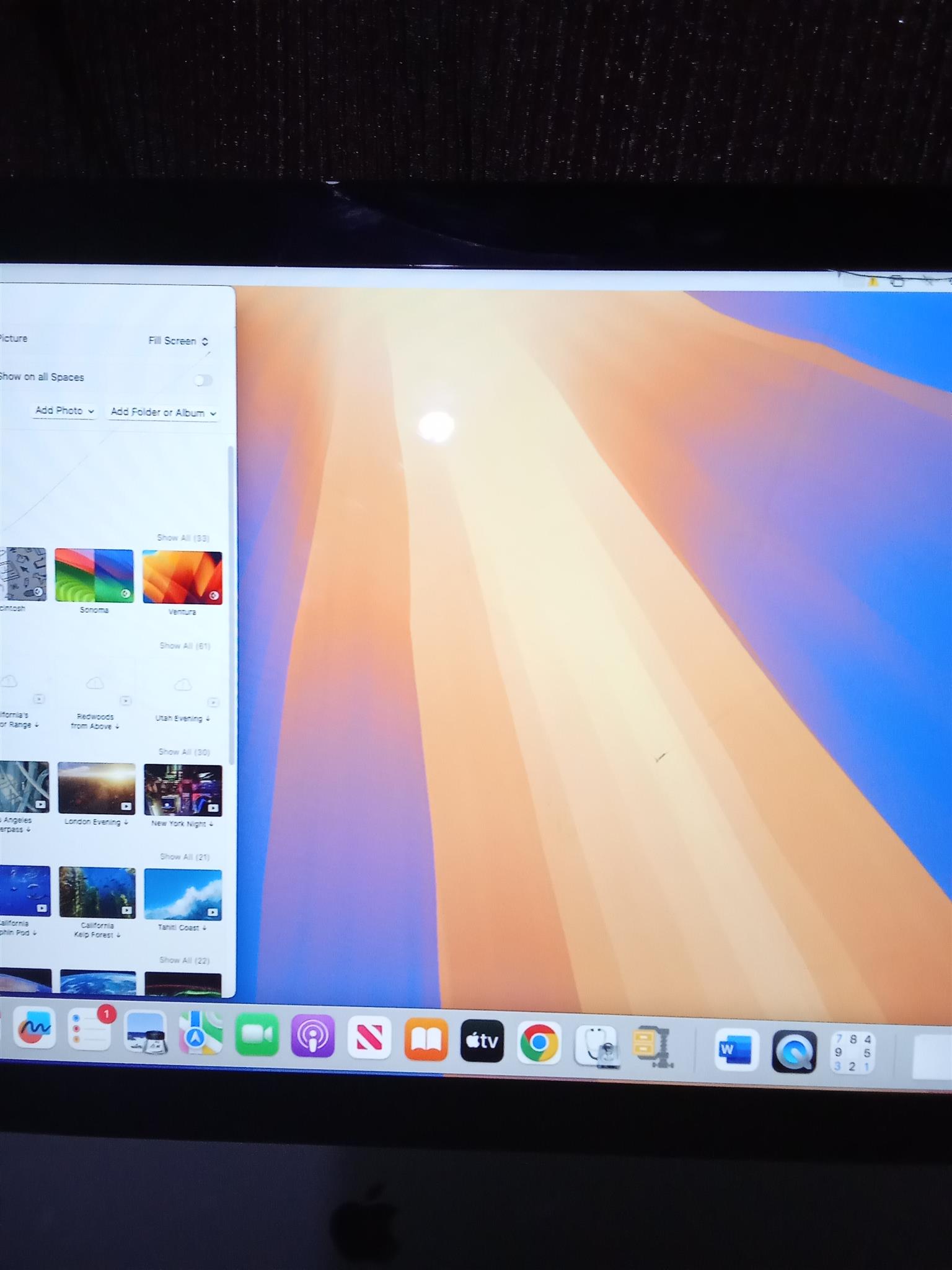Image resolution: width=952 pixels, height=1270 pixels.
Task: Expand Add Folder or Album dropdown
Action: [x=163, y=412]
